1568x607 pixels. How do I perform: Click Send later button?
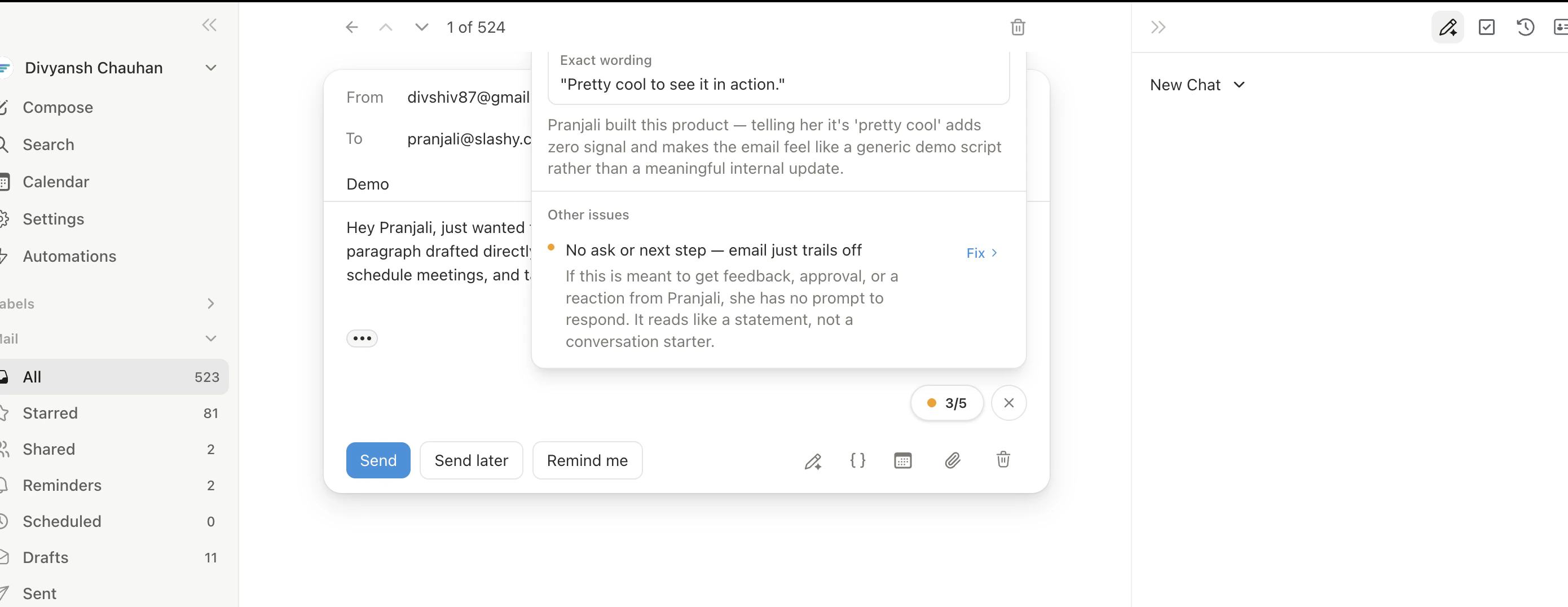click(471, 460)
